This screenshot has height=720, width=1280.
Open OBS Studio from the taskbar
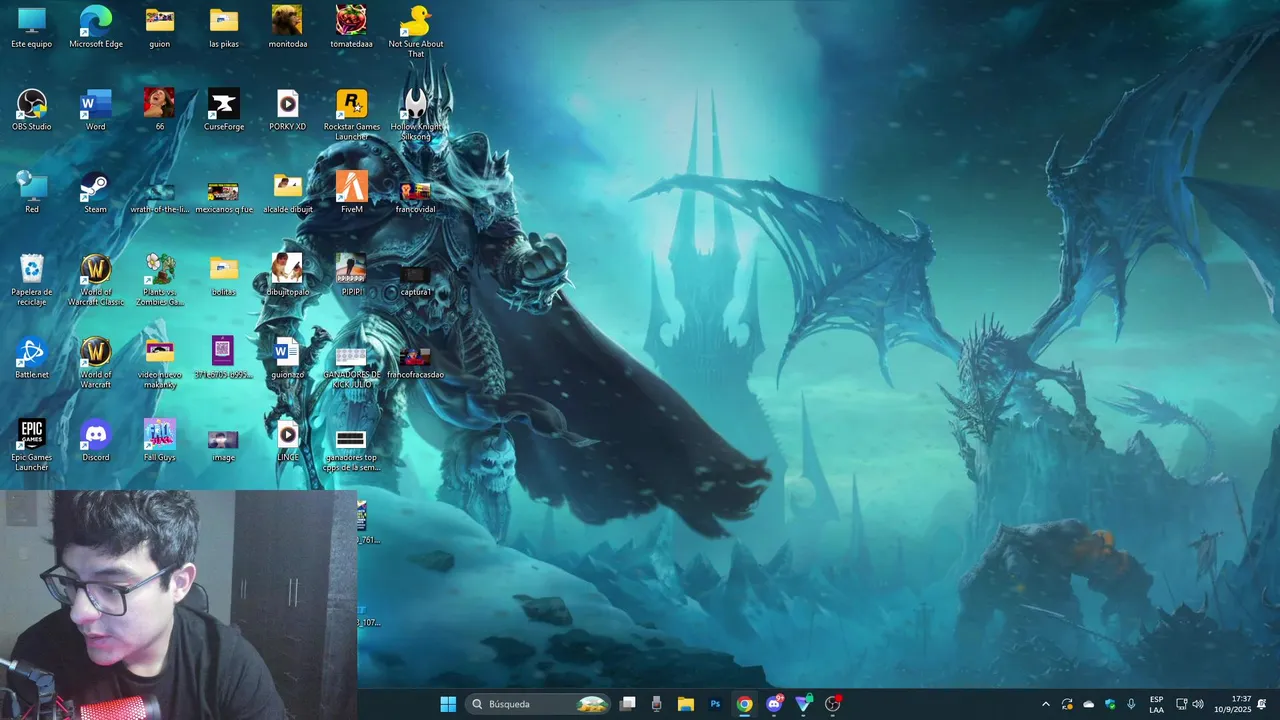point(832,704)
